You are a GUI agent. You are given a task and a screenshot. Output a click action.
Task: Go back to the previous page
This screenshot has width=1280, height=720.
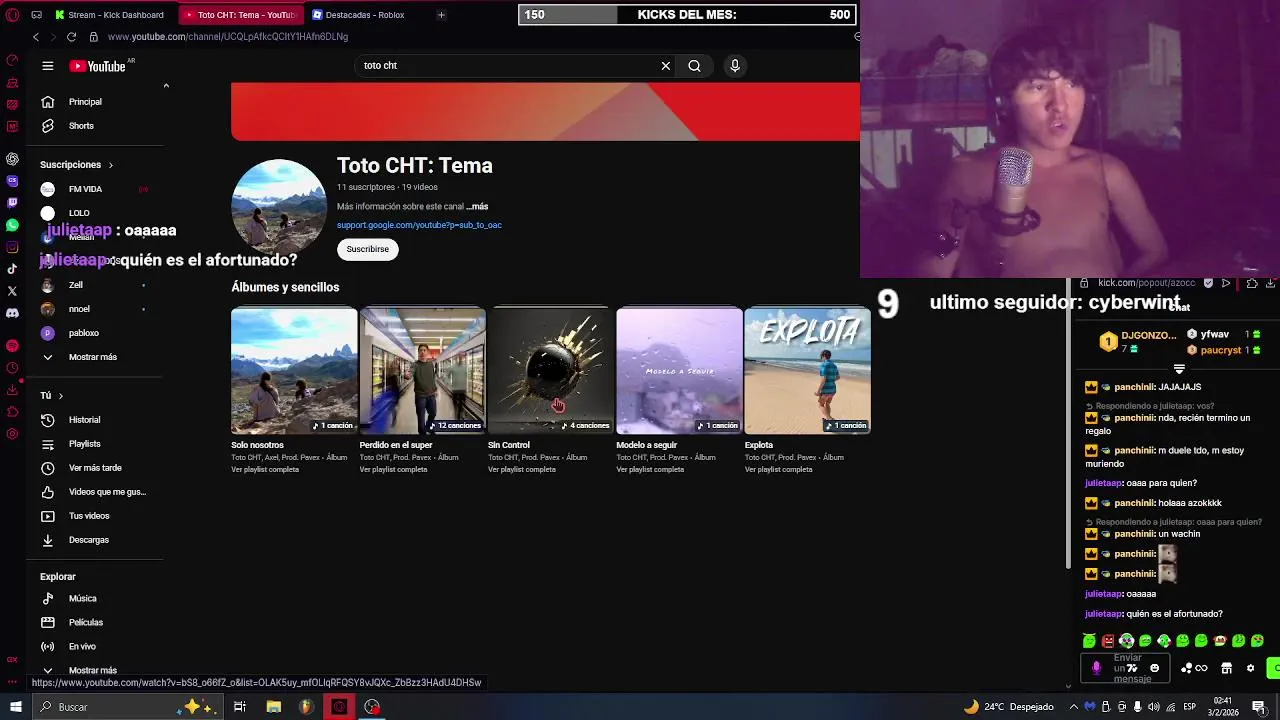[36, 37]
